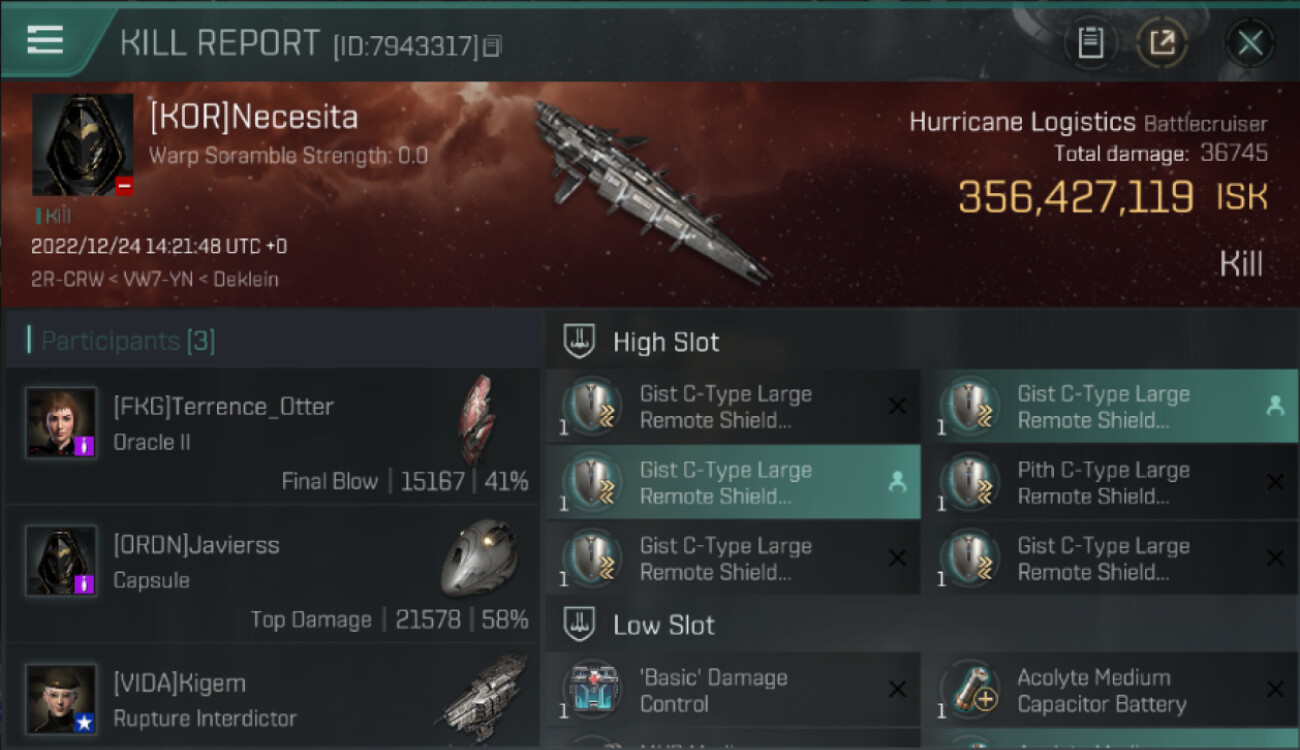Screen dimensions: 1300x750
Task: Open the hamburger menu icon
Action: coord(46,40)
